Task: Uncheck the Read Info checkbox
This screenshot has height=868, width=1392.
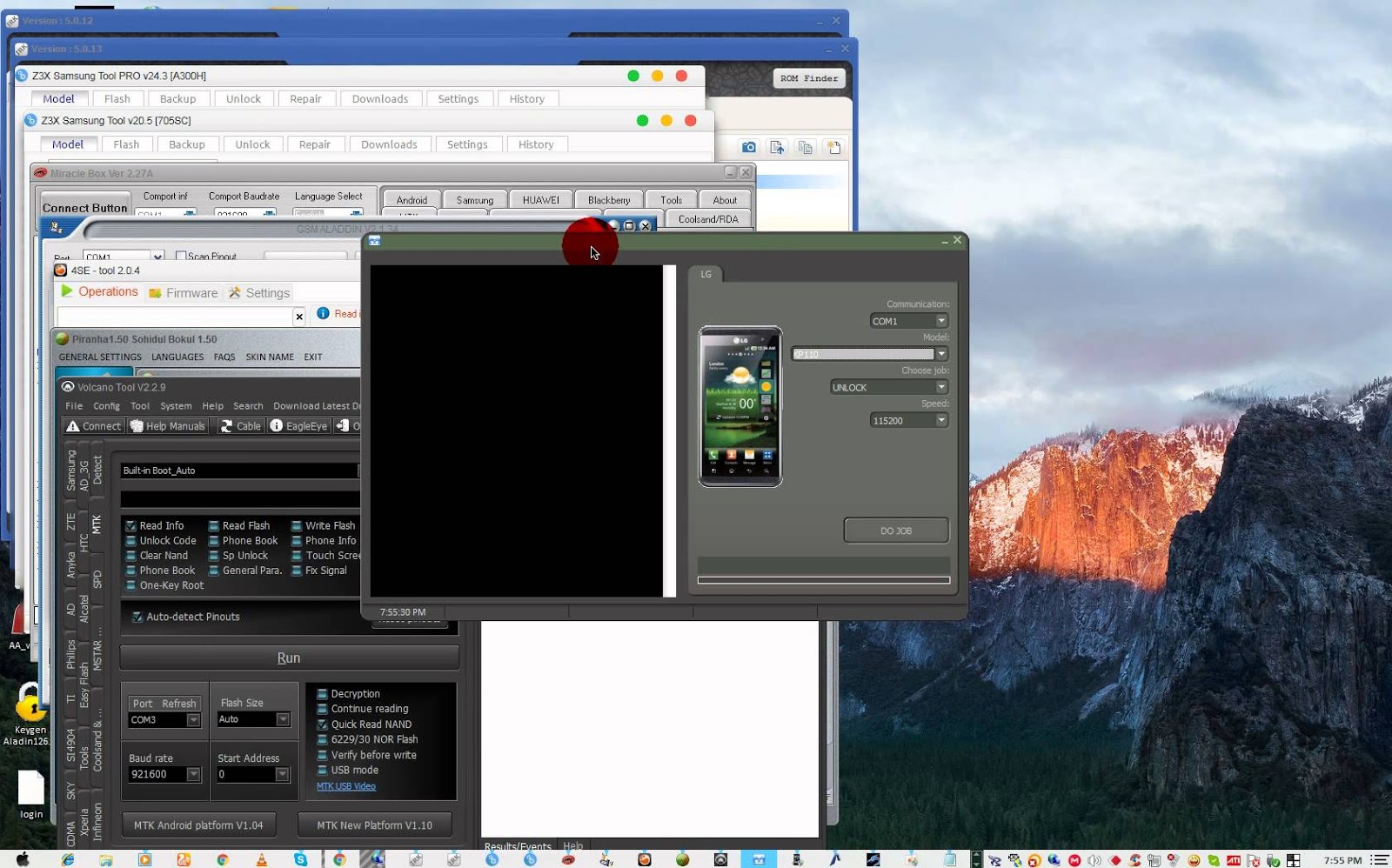Action: pos(130,526)
